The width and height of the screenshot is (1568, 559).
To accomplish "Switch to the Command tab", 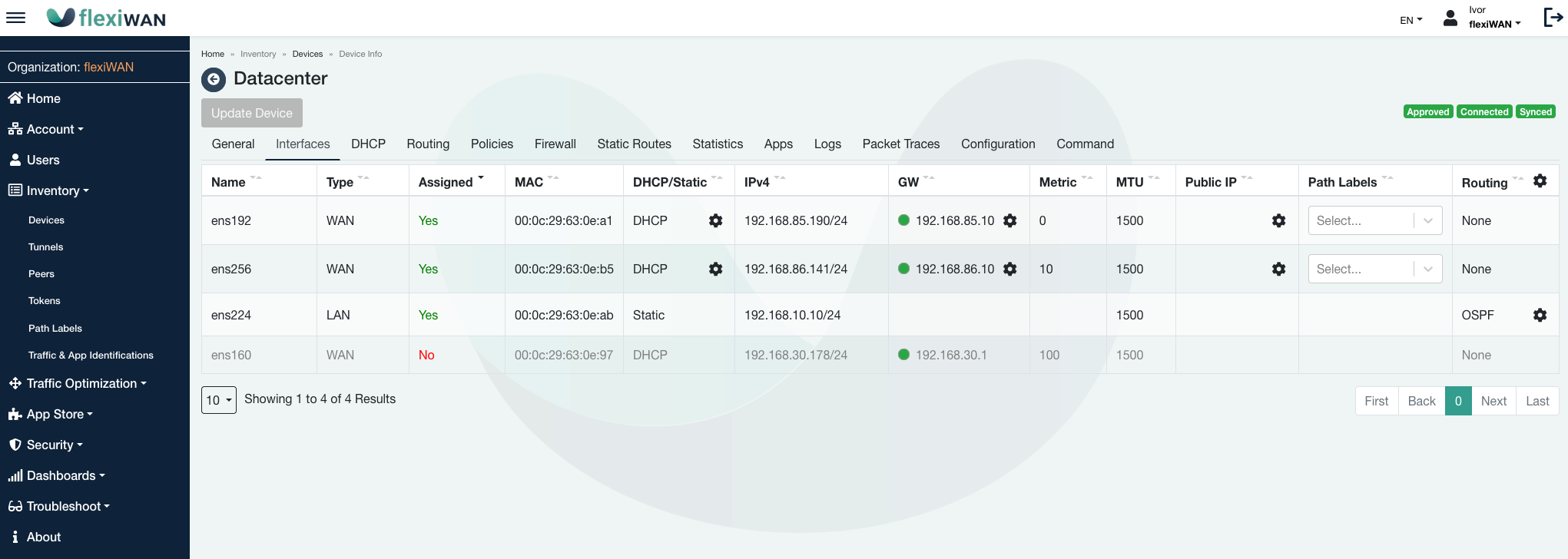I will click(1085, 144).
